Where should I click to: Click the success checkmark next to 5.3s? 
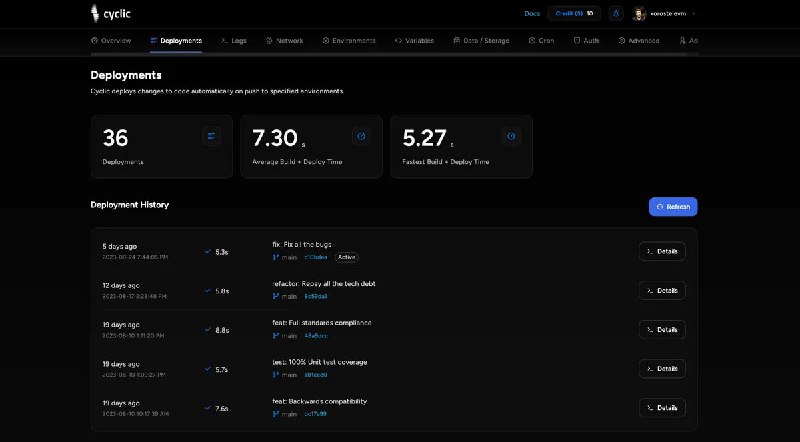coord(207,252)
